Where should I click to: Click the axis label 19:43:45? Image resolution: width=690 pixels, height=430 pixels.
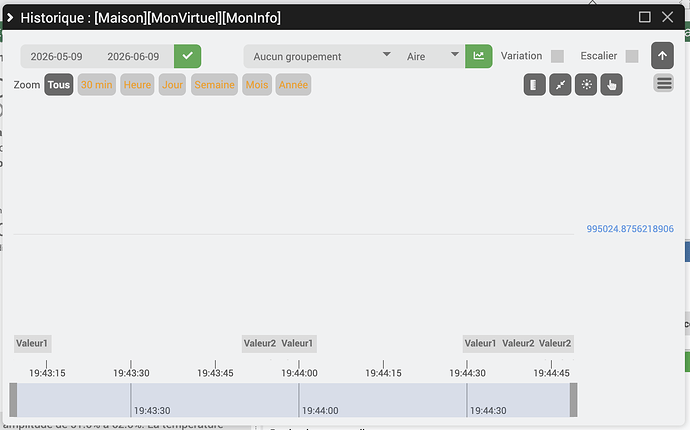coord(215,373)
